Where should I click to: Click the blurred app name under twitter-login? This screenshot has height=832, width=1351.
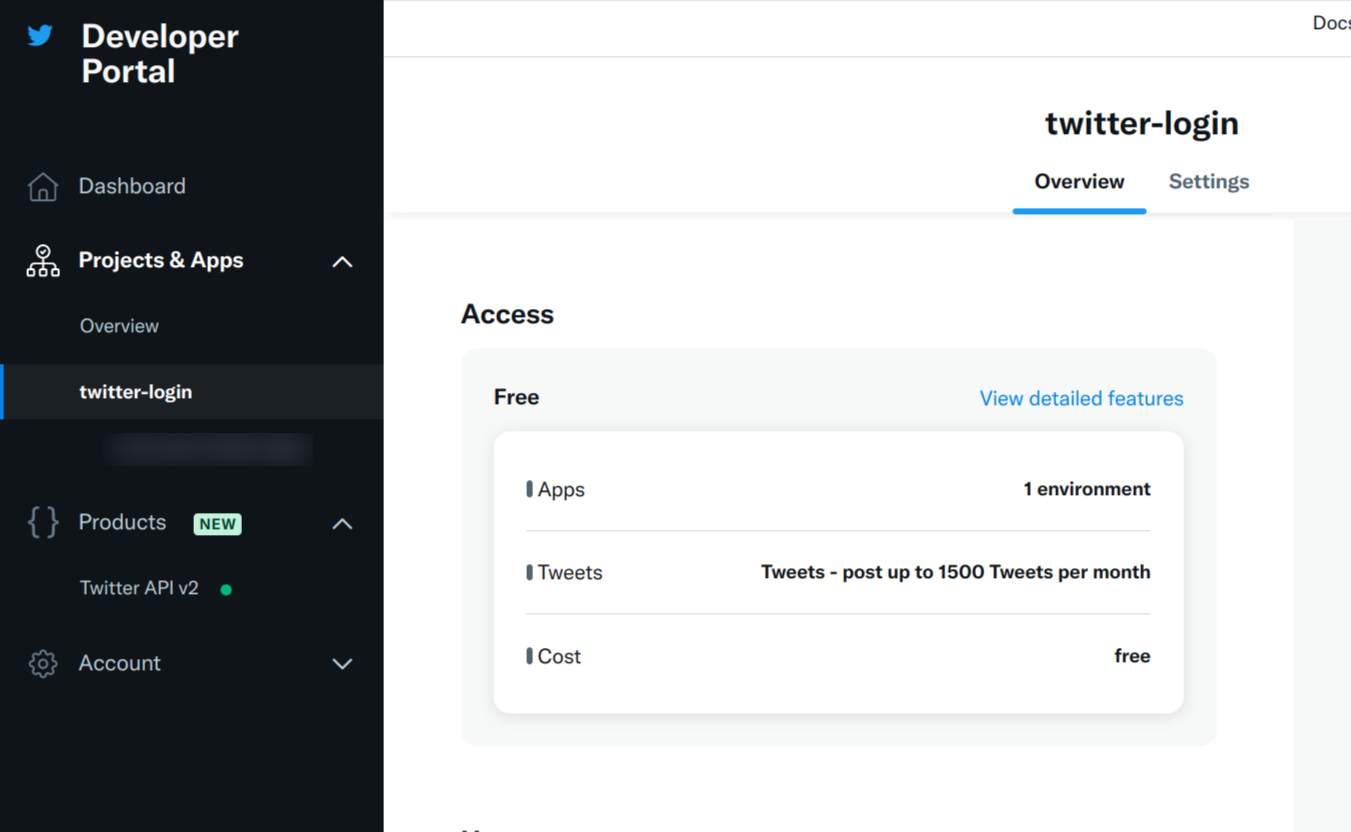(x=208, y=450)
